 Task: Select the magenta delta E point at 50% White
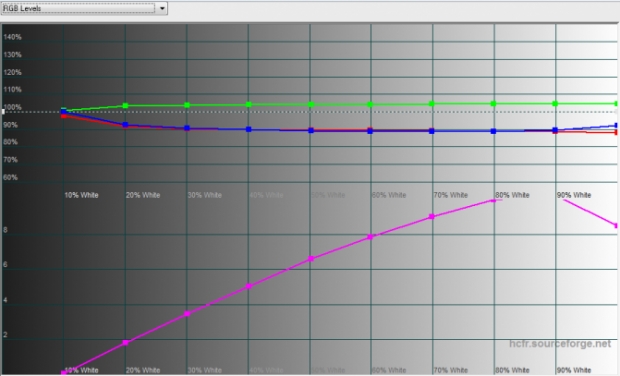311,259
